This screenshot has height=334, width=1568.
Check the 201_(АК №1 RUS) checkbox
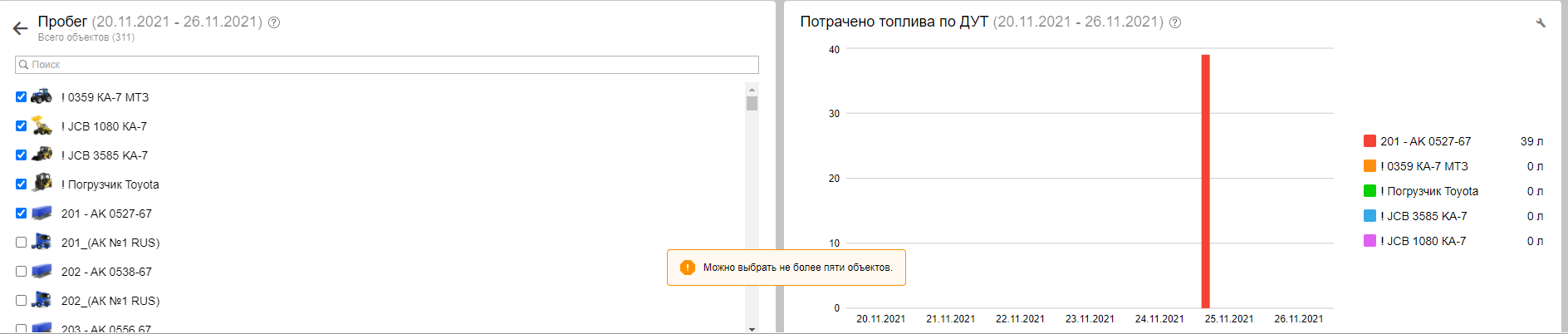tap(21, 243)
